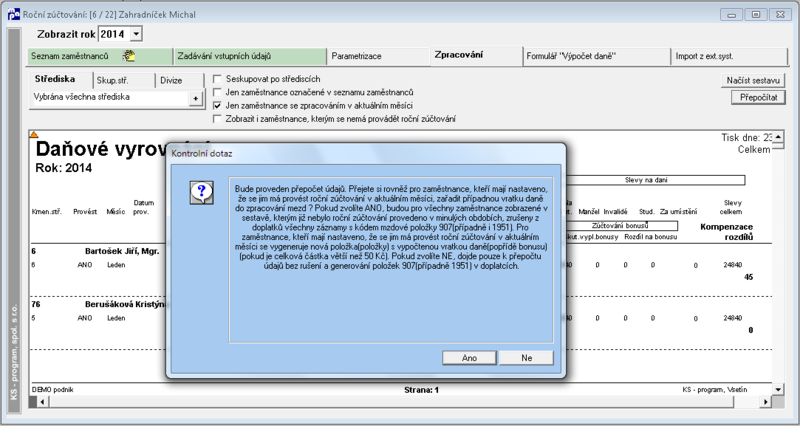The image size is (800, 426).
Task: Close the Roční zúčtování window
Action: (x=780, y=14)
